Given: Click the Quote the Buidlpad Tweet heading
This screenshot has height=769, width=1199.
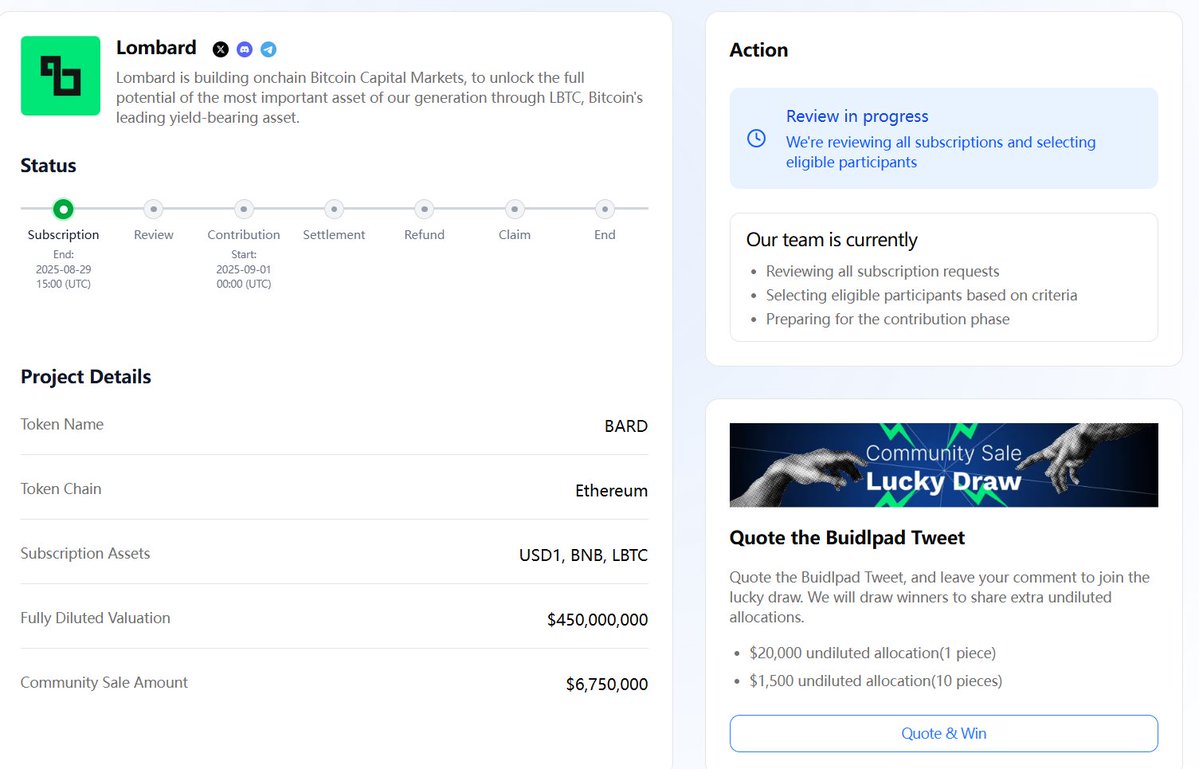Looking at the screenshot, I should coord(847,538).
